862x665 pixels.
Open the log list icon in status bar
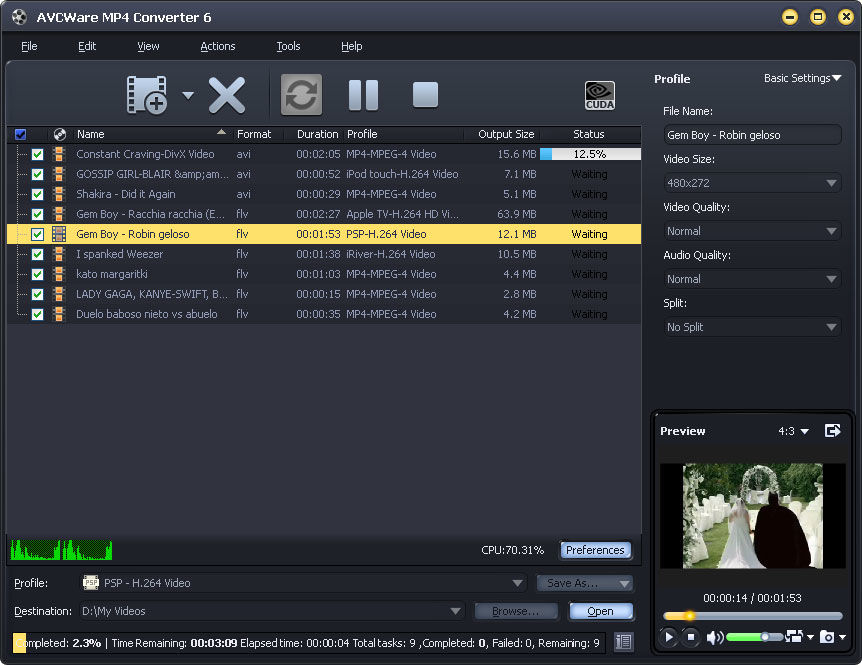623,642
